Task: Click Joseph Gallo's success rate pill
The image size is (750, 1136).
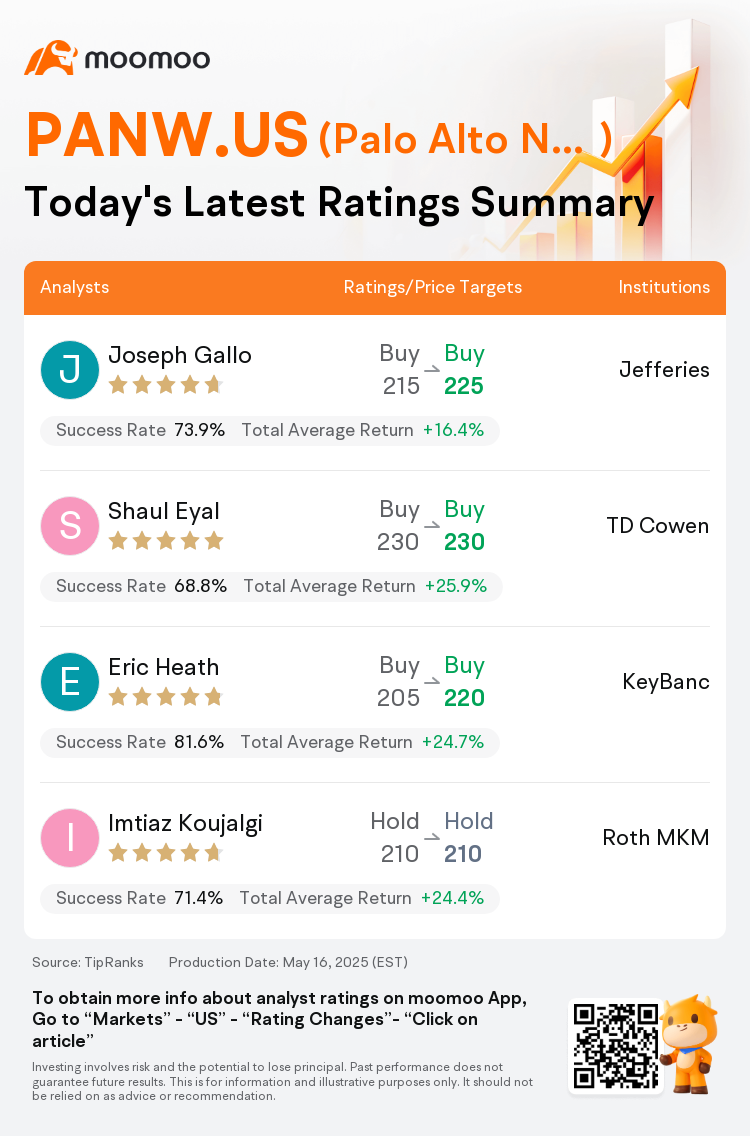Action: 270,430
